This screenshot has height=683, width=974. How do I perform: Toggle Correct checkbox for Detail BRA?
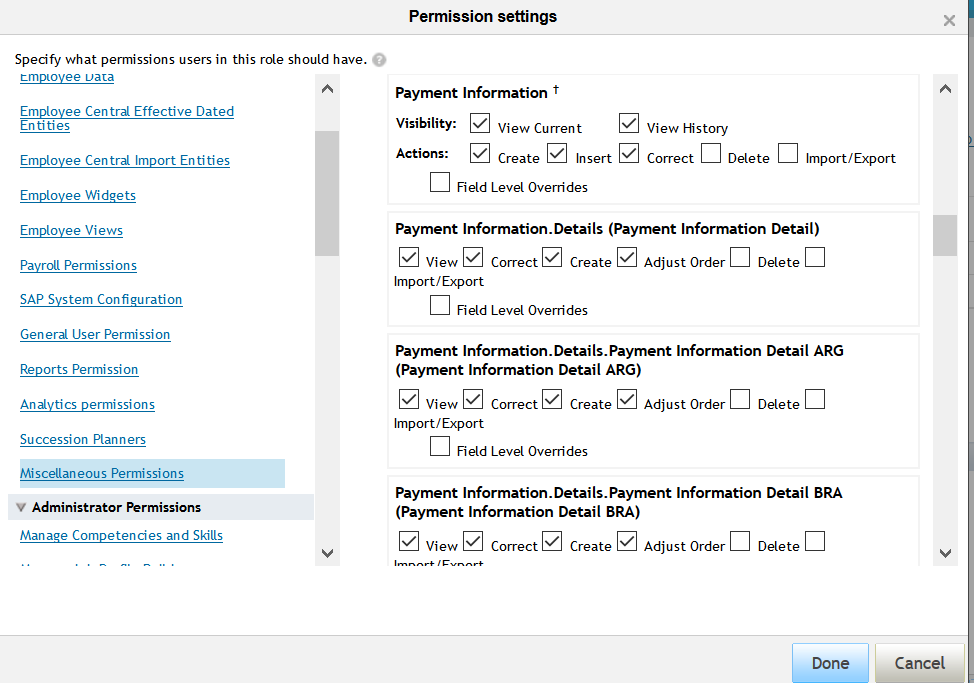coord(473,541)
